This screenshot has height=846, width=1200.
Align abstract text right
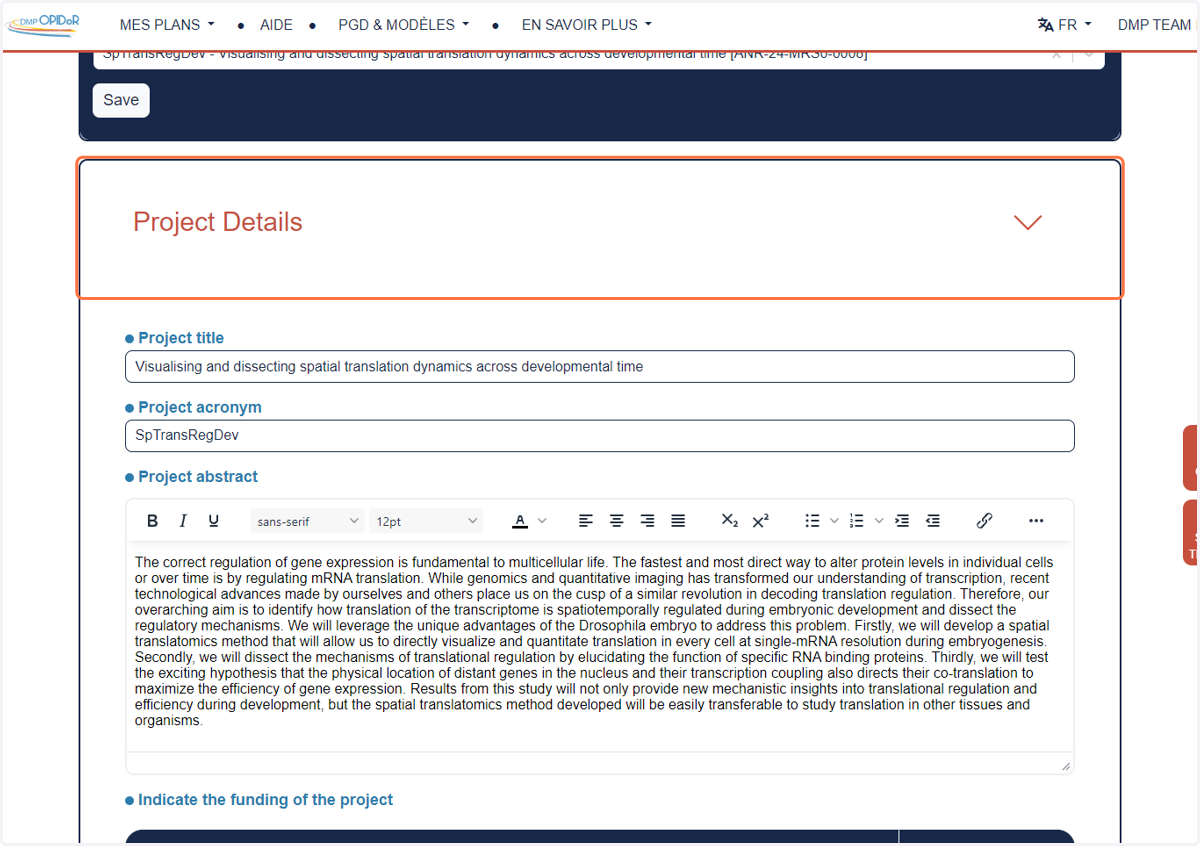point(648,521)
